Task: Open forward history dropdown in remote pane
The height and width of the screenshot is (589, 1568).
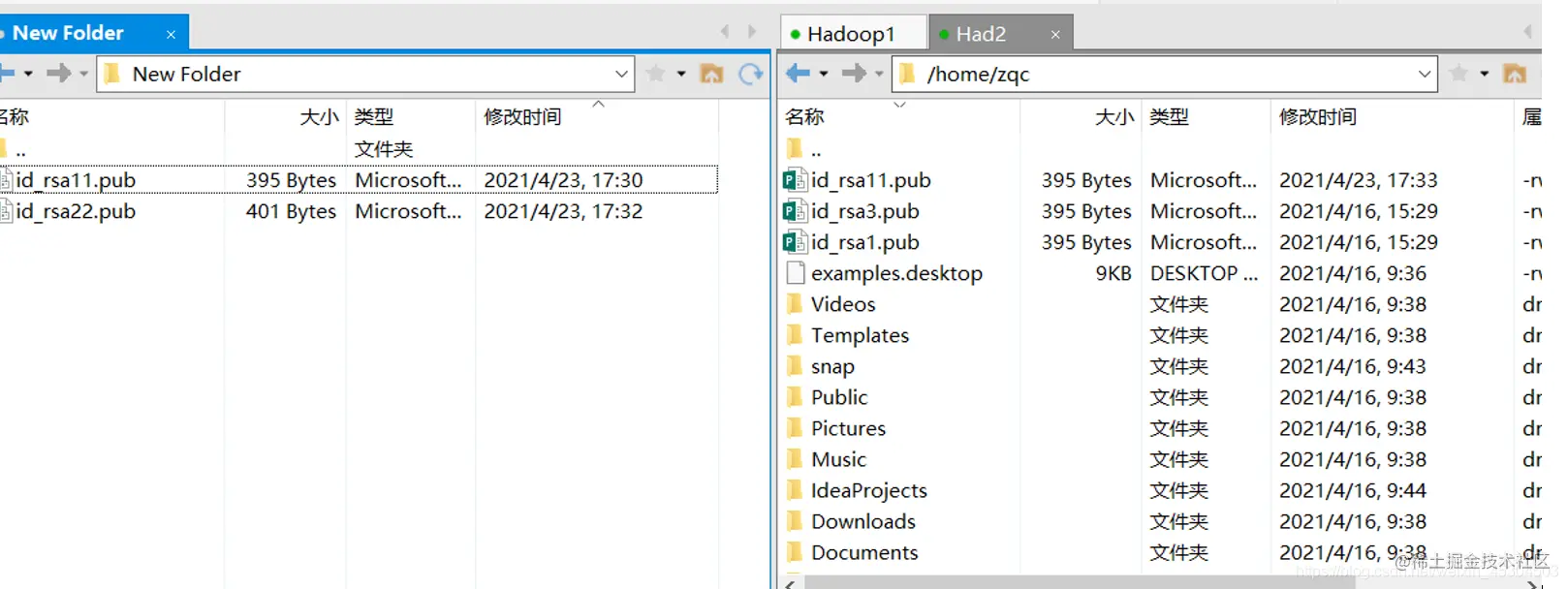Action: 879,74
